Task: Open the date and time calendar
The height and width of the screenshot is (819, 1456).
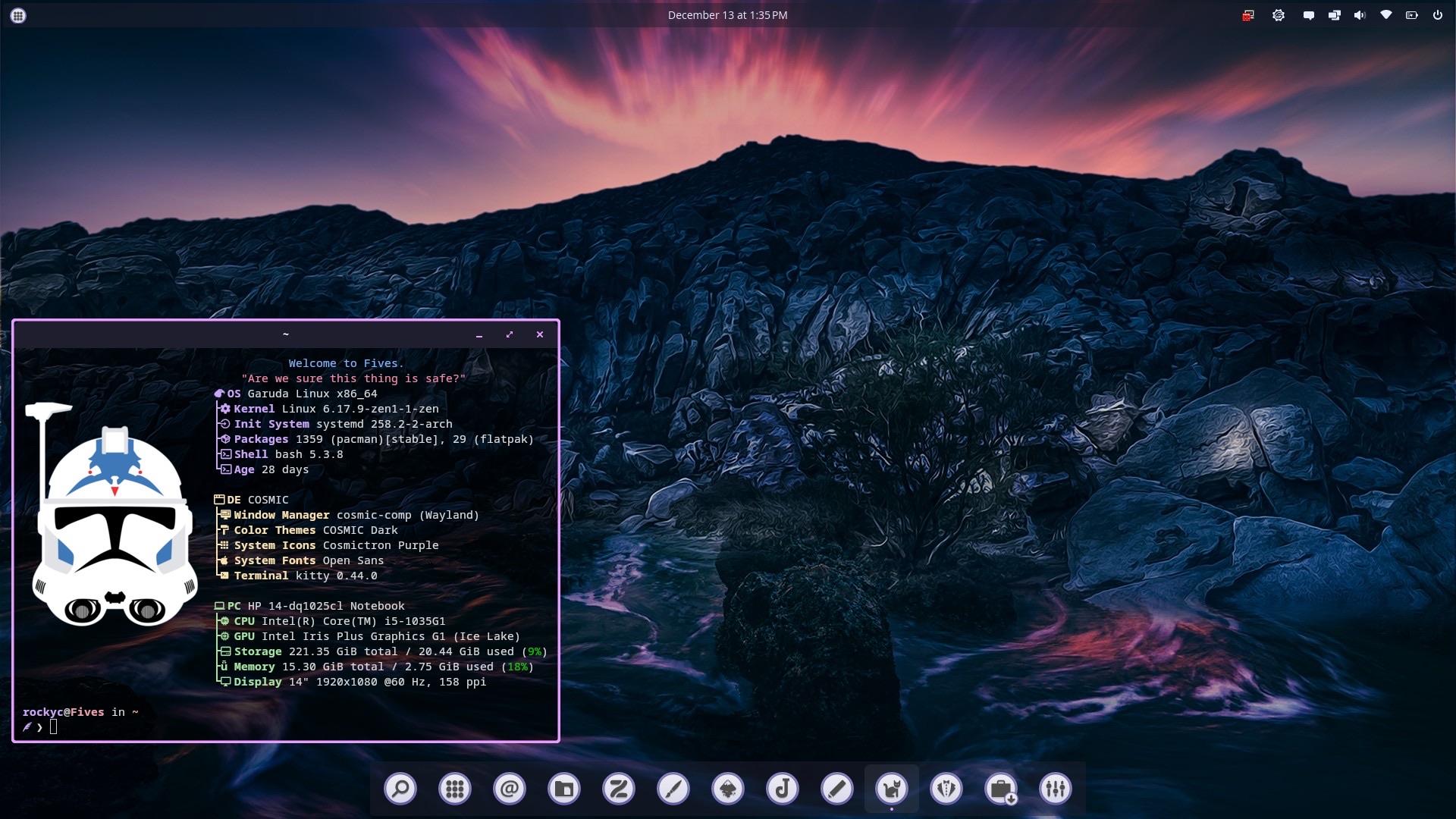Action: [727, 15]
